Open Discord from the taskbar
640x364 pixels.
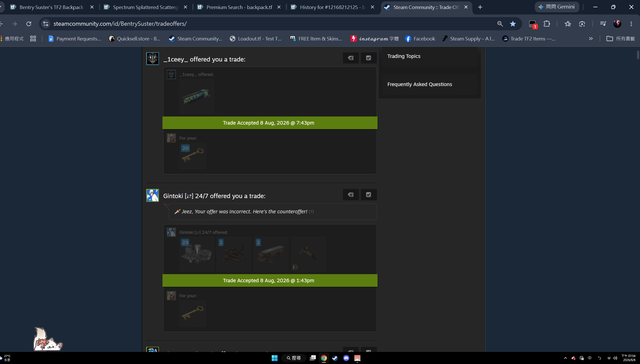click(346, 358)
